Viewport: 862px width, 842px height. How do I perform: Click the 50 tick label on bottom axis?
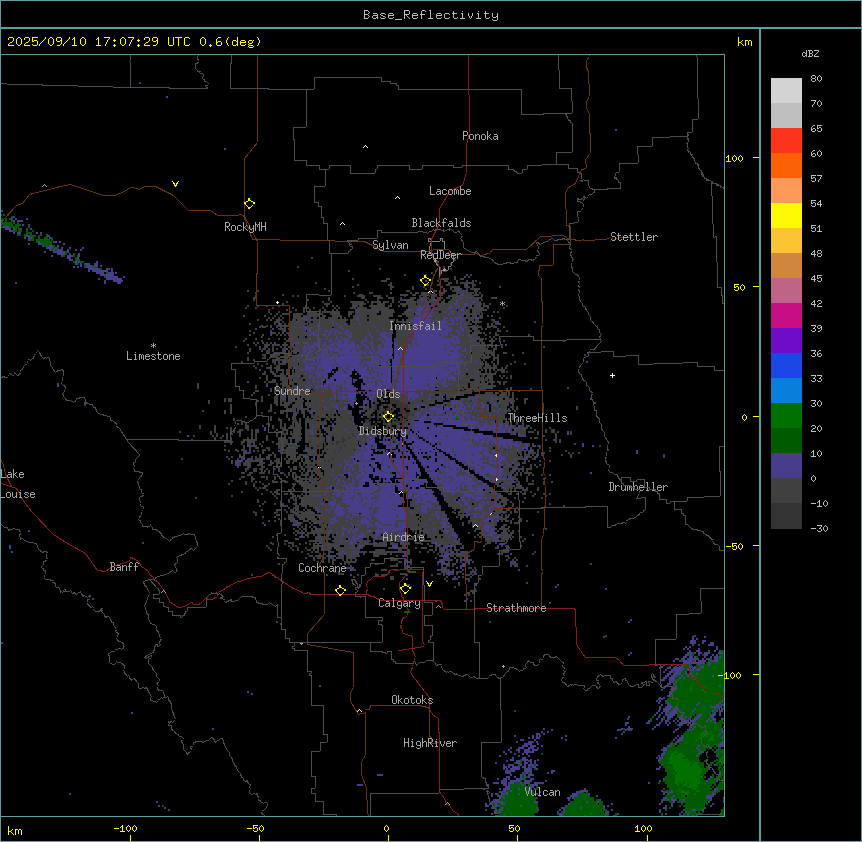[514, 828]
